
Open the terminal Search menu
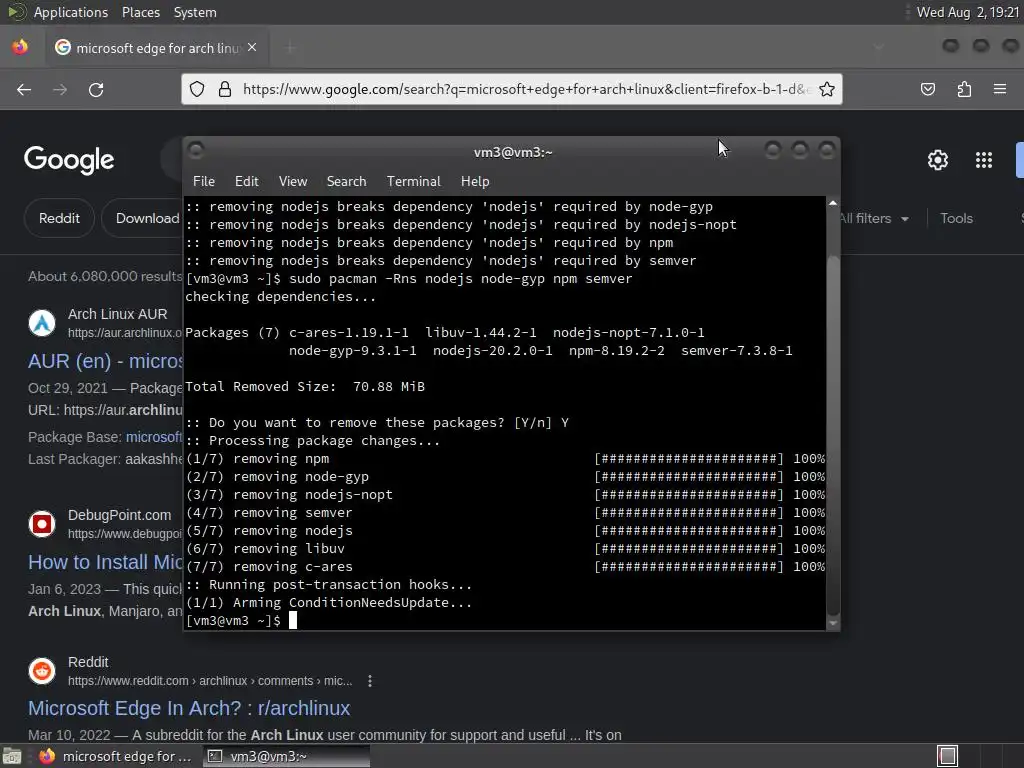(346, 182)
